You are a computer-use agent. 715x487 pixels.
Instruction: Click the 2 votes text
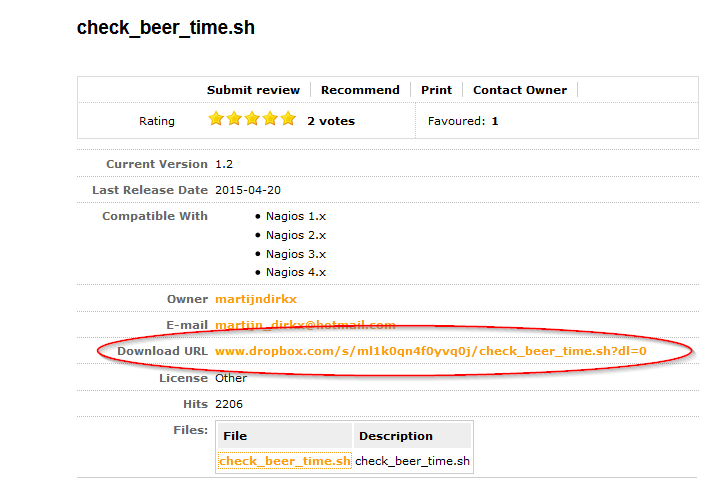tap(331, 121)
